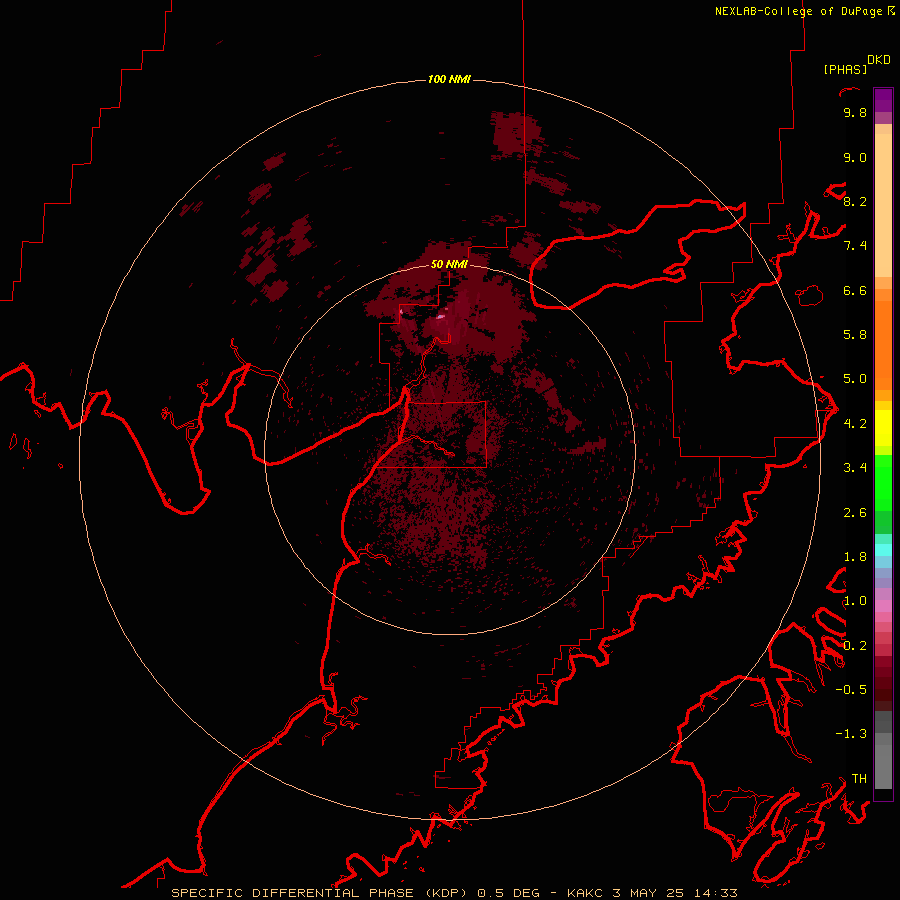Pick the solid orange band on the color bar
The height and width of the screenshot is (900, 900).
(883, 346)
